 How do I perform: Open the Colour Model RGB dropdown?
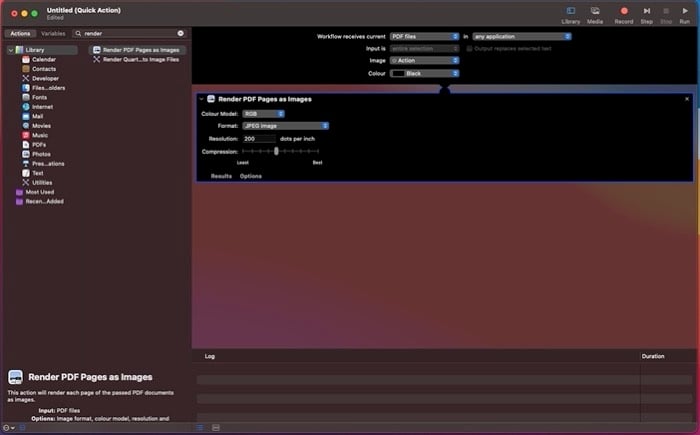point(263,114)
